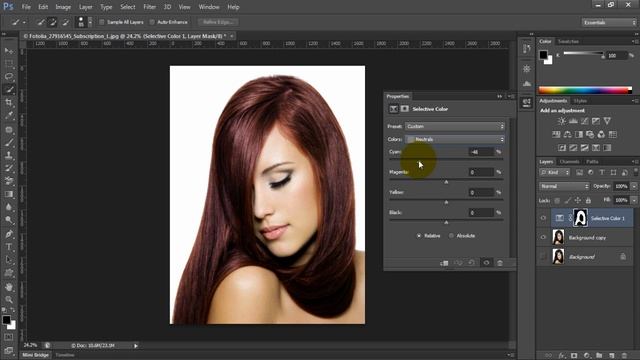This screenshot has width=640, height=360.
Task: Open the Opacity slider dropdown arrow
Action: [x=634, y=186]
